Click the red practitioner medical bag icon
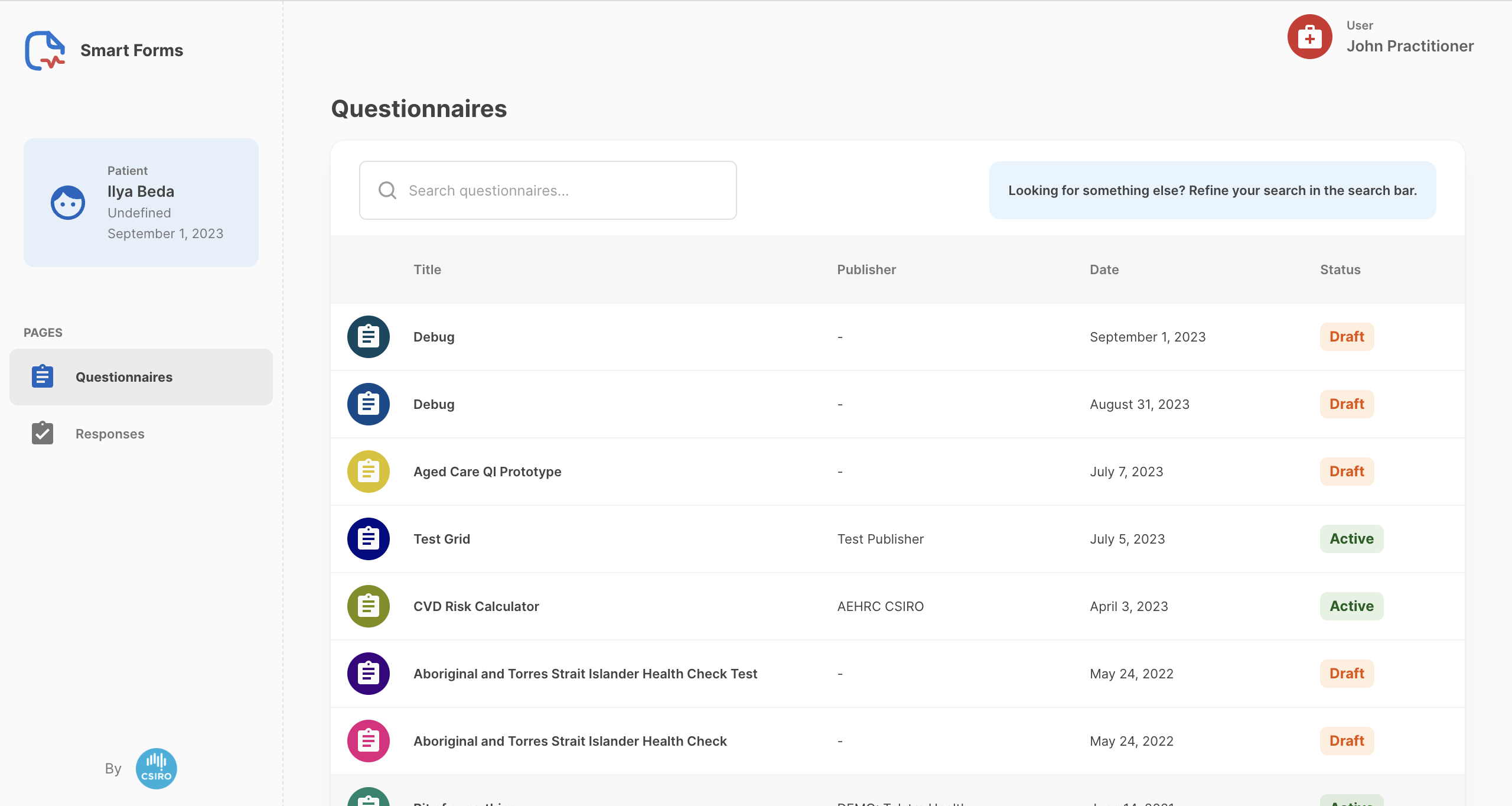The image size is (1512, 806). coord(1309,37)
